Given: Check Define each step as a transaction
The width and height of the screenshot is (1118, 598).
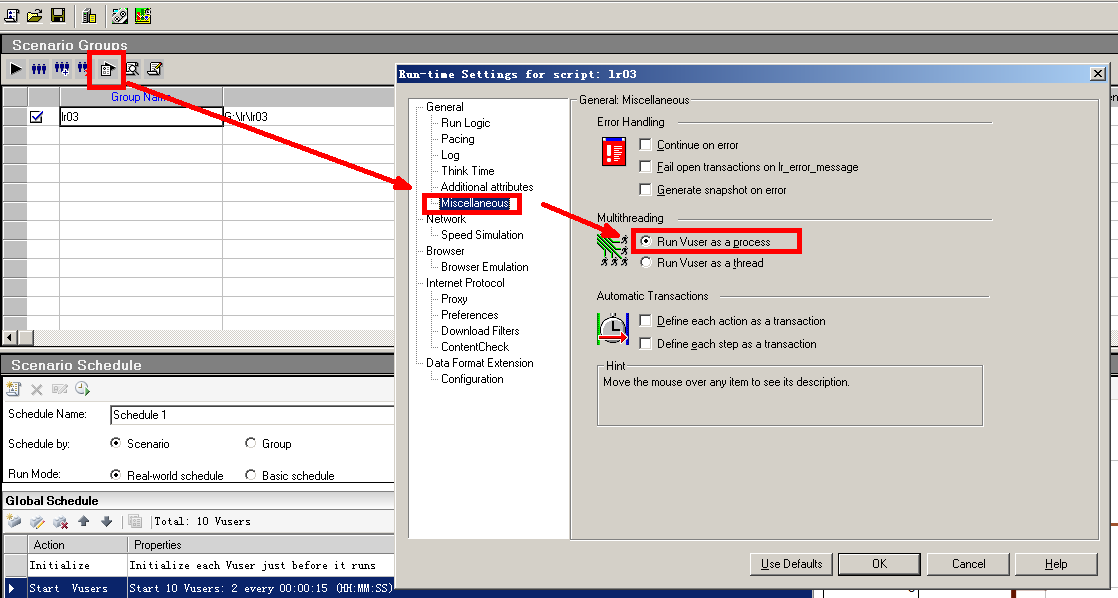Looking at the screenshot, I should (645, 344).
